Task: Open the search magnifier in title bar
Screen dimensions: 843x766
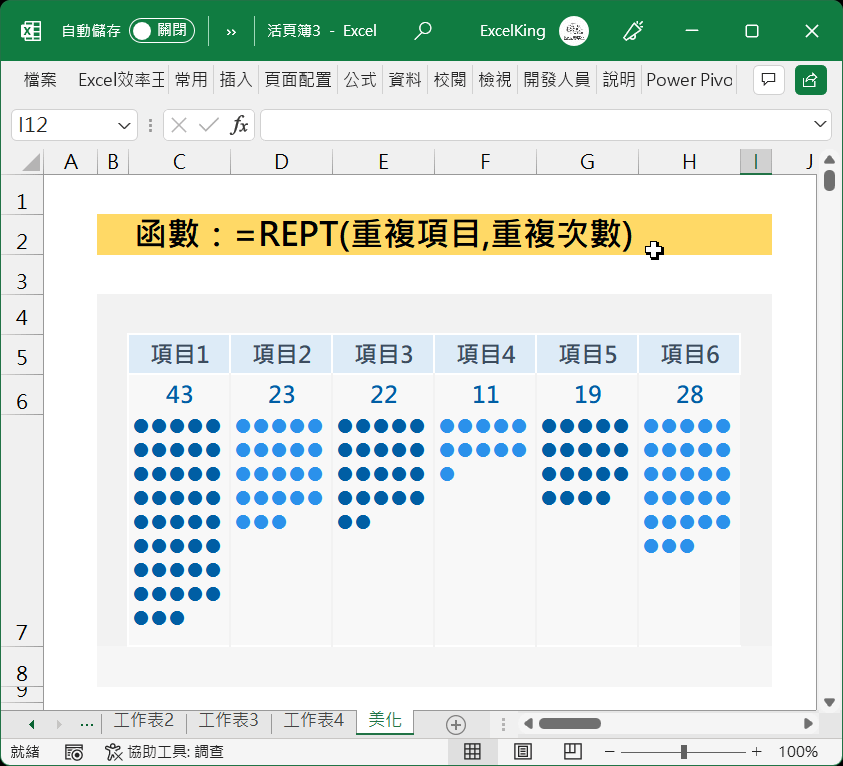Action: click(x=423, y=31)
